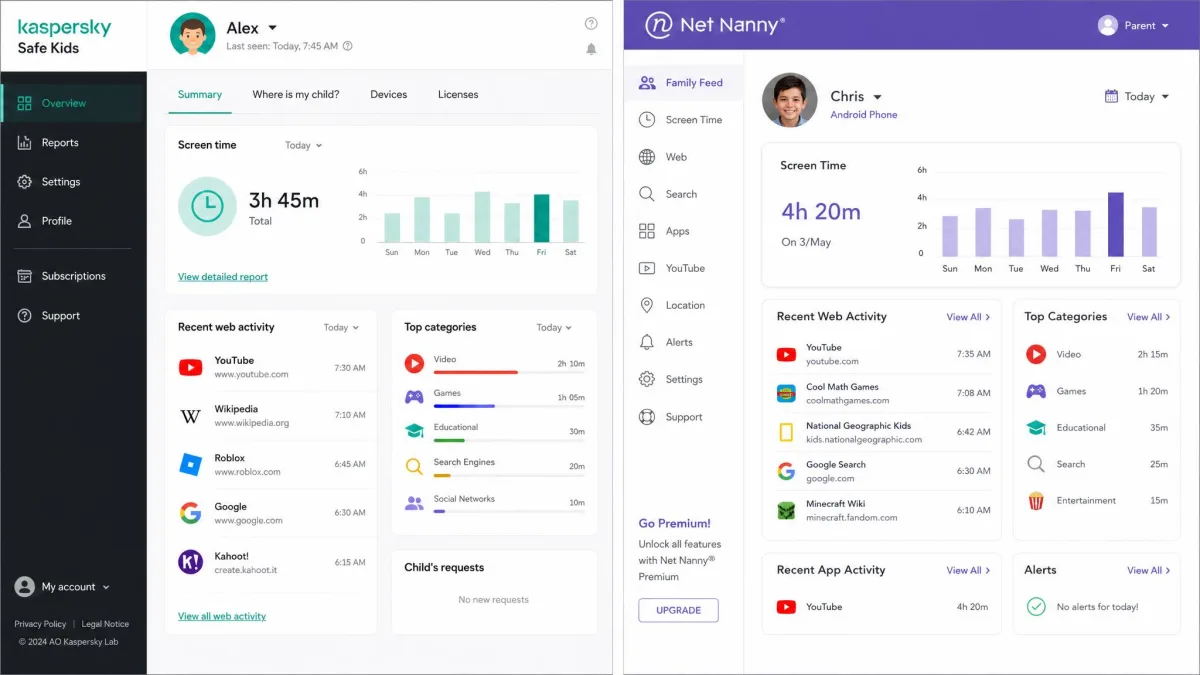Click the Games category progress bar in Kaspersky
Screen dimensions: 1200x675
pyautogui.click(x=509, y=406)
